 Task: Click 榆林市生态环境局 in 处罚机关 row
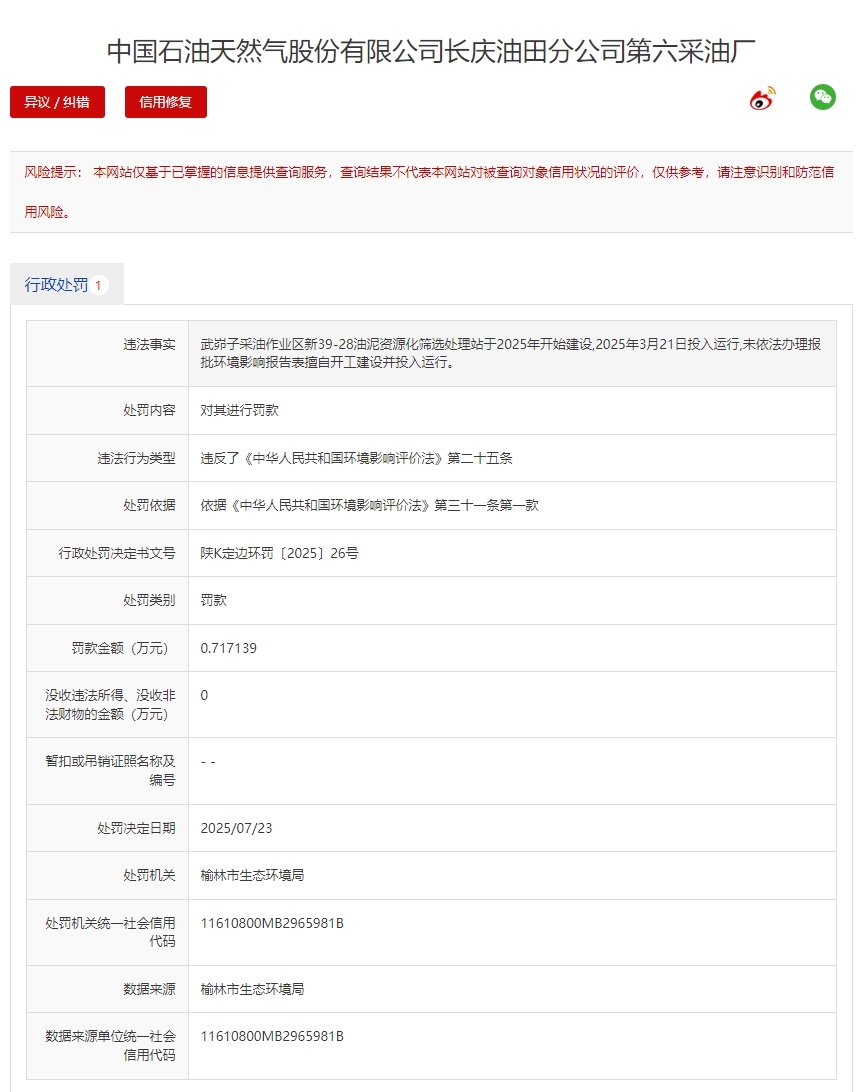252,875
